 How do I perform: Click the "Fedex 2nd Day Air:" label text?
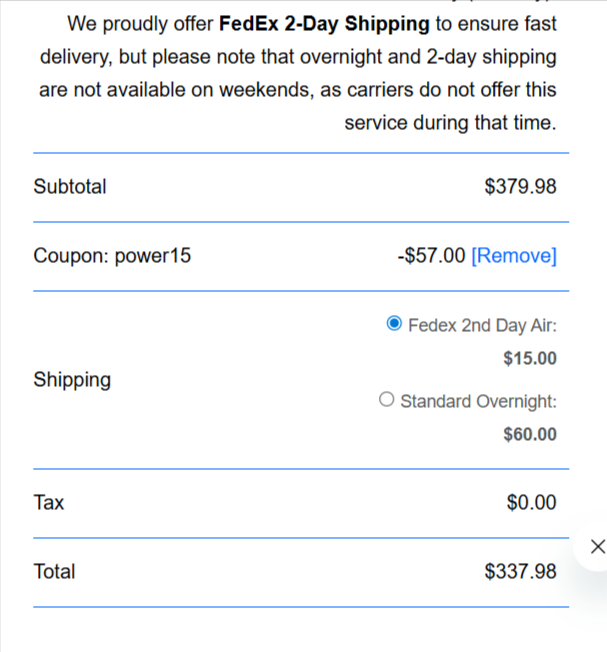click(482, 325)
